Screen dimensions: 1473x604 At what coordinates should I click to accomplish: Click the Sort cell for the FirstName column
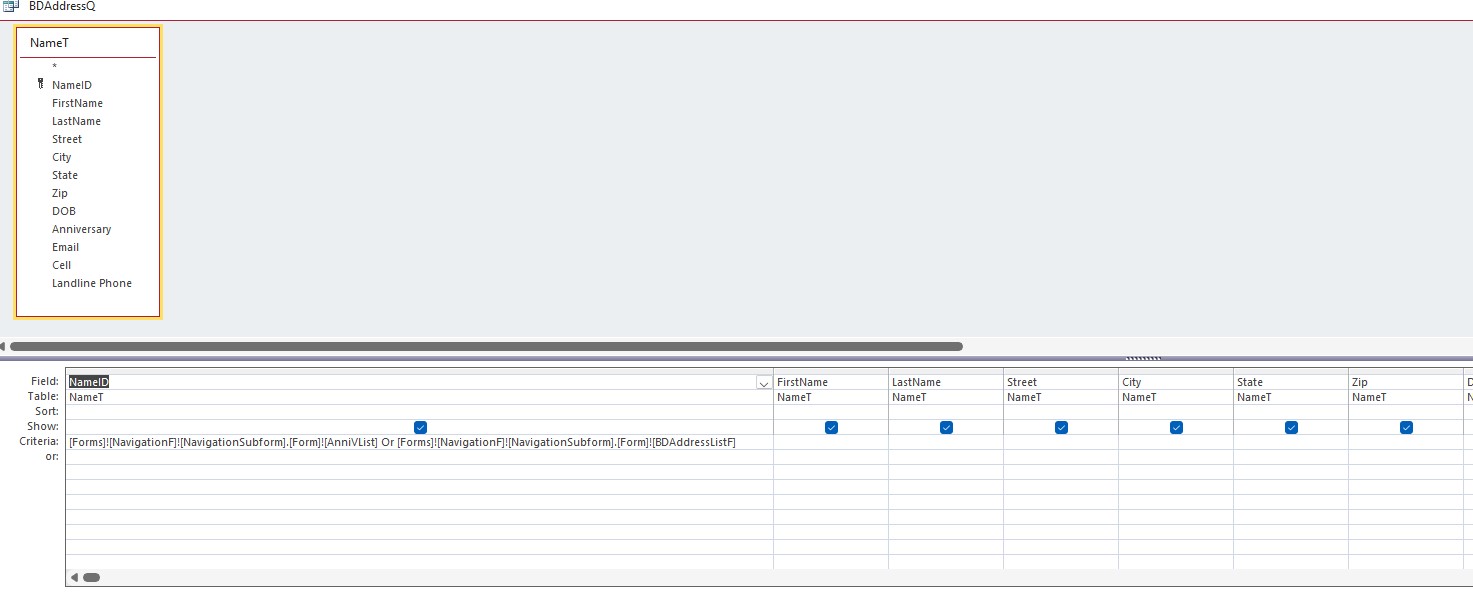coord(830,412)
